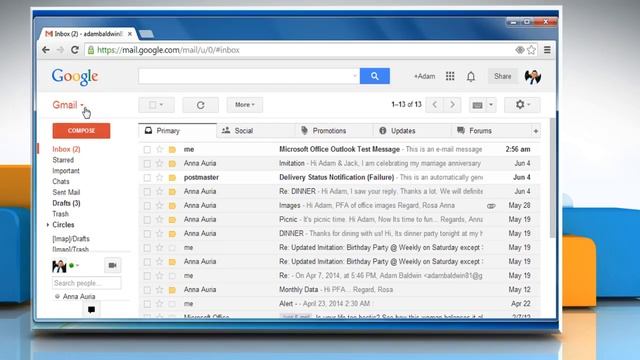Image resolution: width=640 pixels, height=360 pixels.
Task: Add a new inbox tab with plus
Action: pos(536,131)
